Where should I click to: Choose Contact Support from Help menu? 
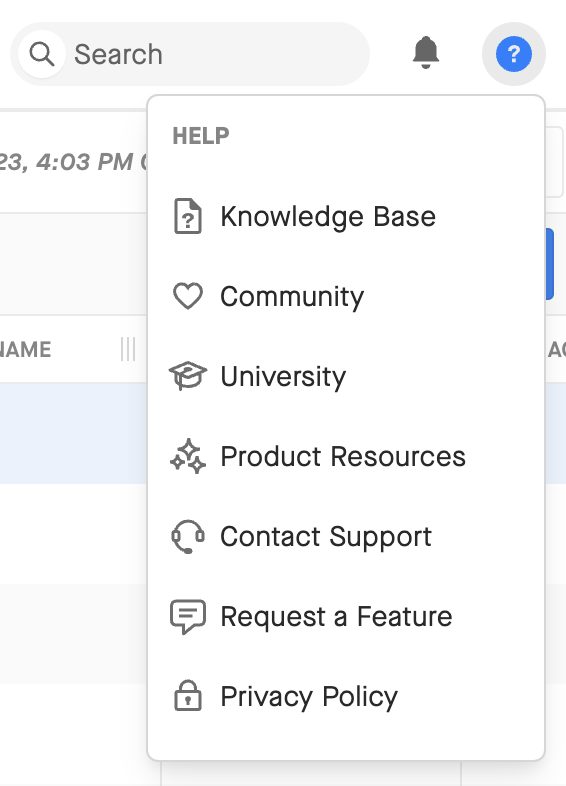346,536
